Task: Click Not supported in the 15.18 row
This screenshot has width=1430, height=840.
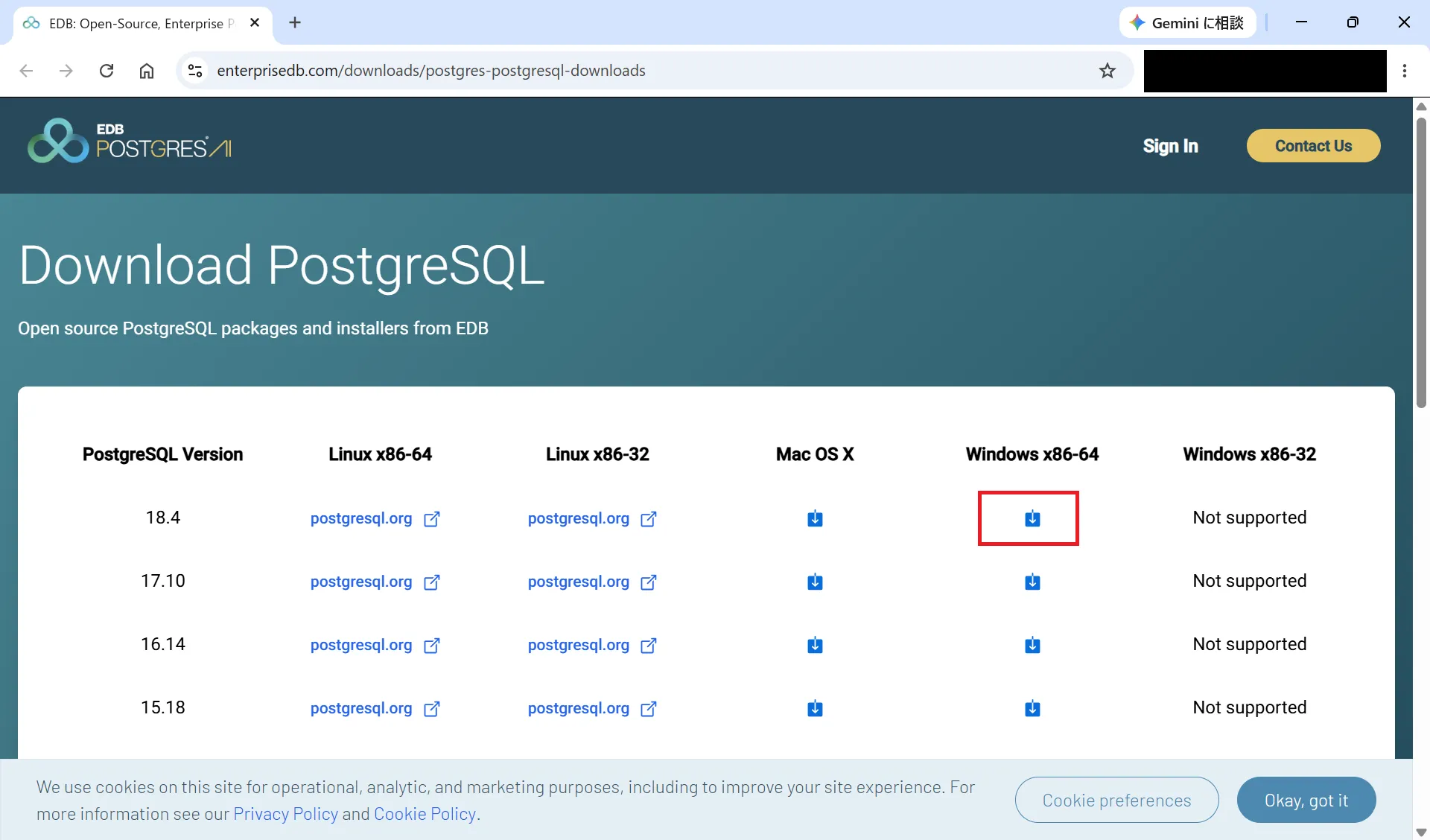Action: point(1250,707)
